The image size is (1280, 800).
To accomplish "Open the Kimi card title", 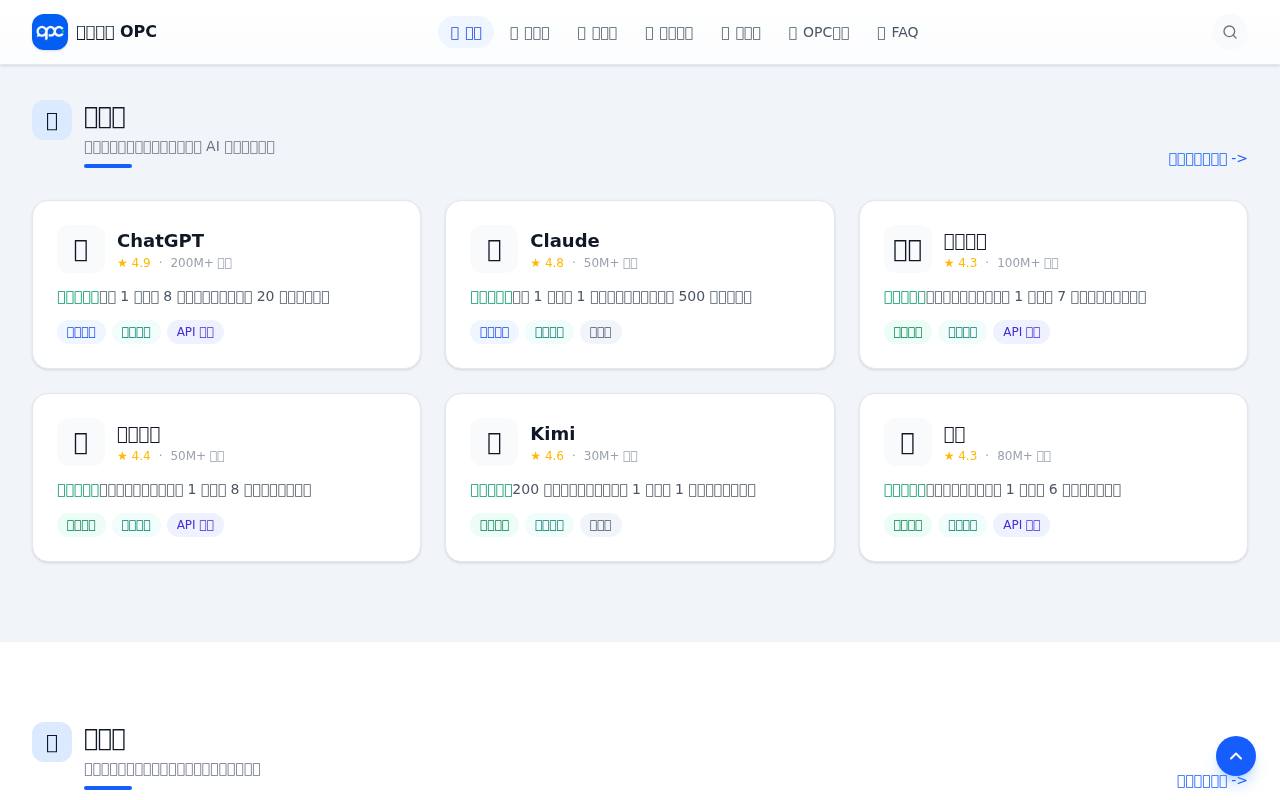I will coord(552,434).
